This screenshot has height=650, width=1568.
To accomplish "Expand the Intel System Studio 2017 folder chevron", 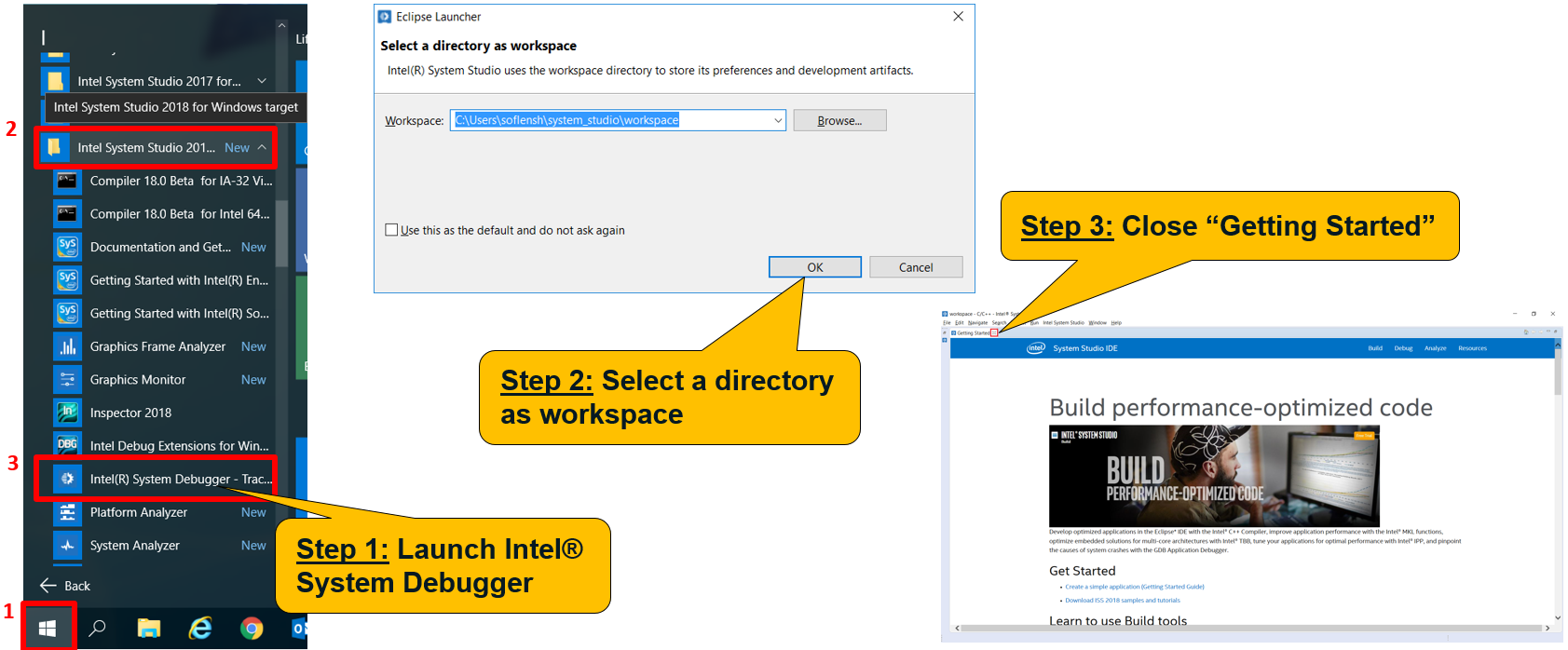I will [x=262, y=81].
